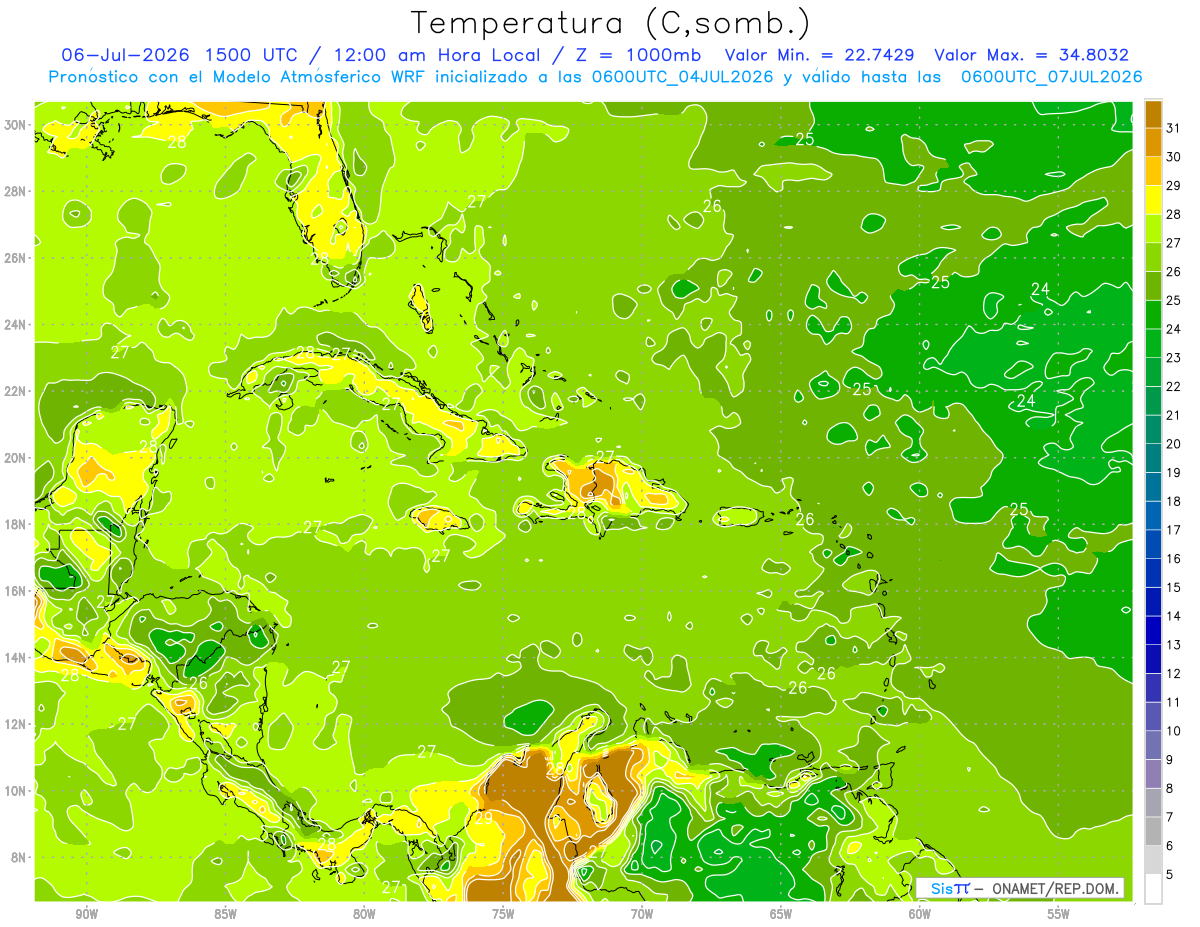The width and height of the screenshot is (1200, 927).
Task: Click the color bar label "29"
Action: coord(1174,185)
